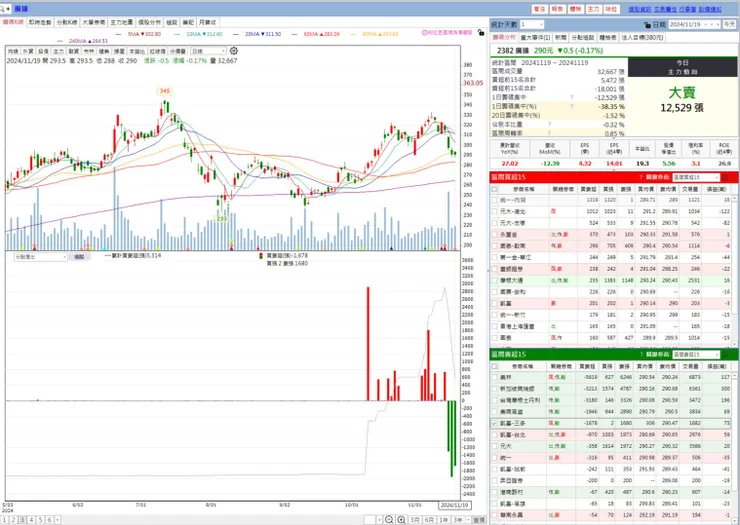Click the 5MA legend line
This screenshot has height=525, width=740.
[x=138, y=34]
